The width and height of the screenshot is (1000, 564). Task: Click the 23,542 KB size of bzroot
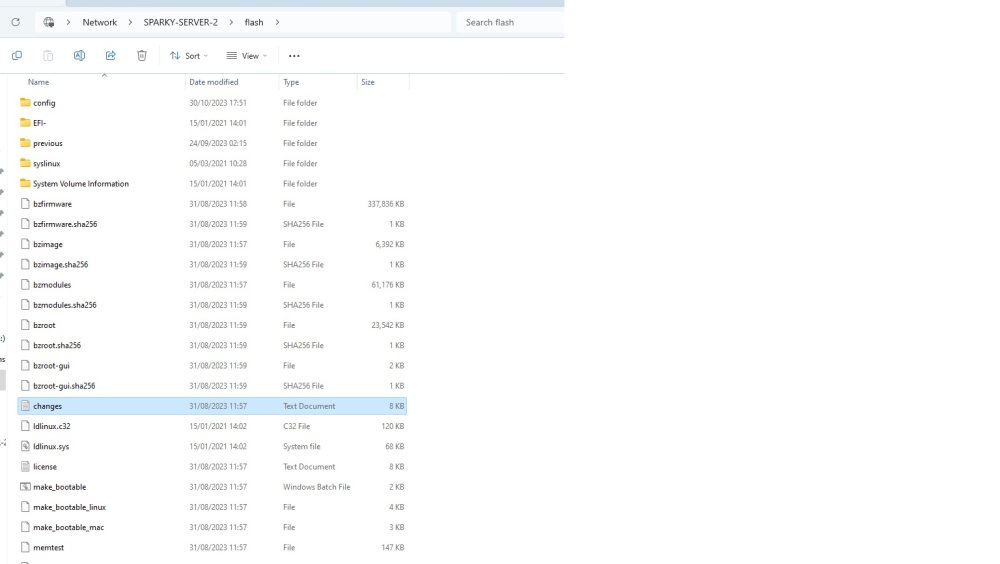click(x=388, y=325)
